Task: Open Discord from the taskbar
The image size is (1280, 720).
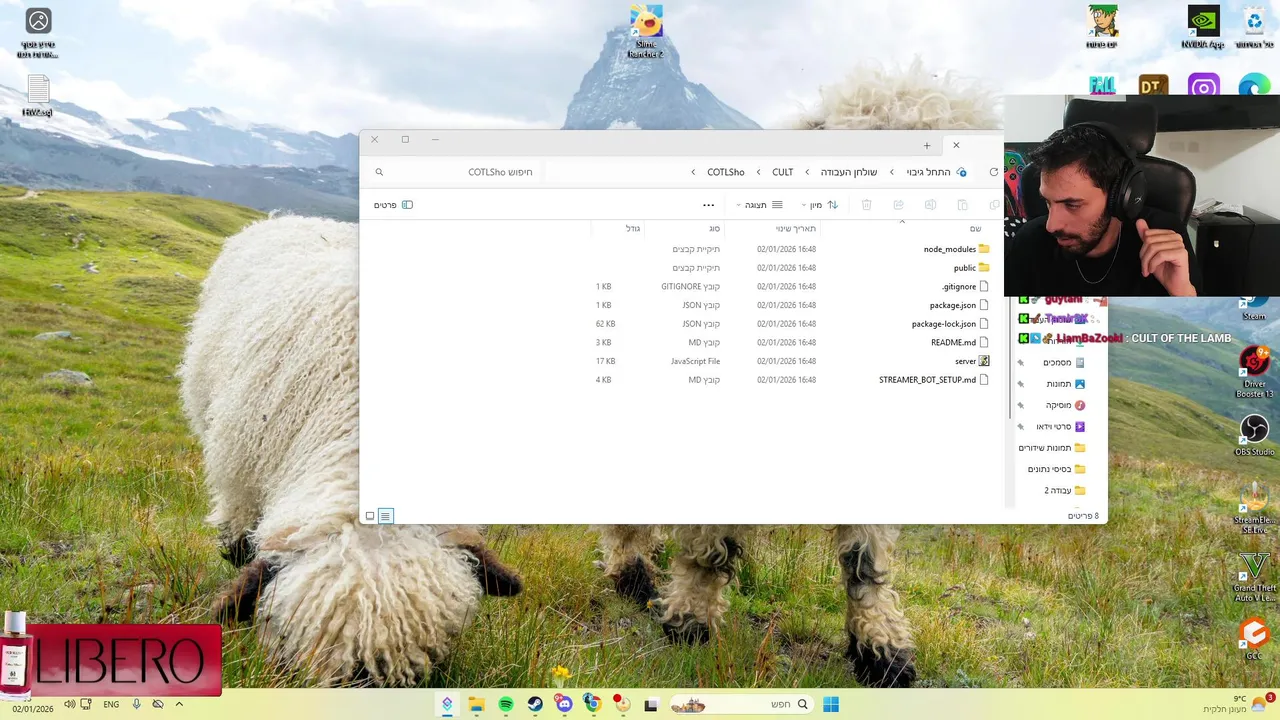Action: coord(564,705)
